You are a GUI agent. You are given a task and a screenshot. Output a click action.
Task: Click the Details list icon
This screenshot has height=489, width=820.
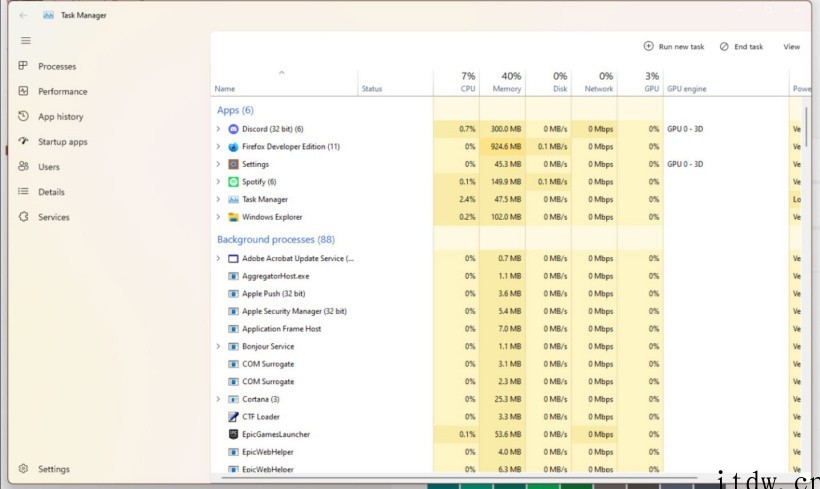click(x=23, y=191)
